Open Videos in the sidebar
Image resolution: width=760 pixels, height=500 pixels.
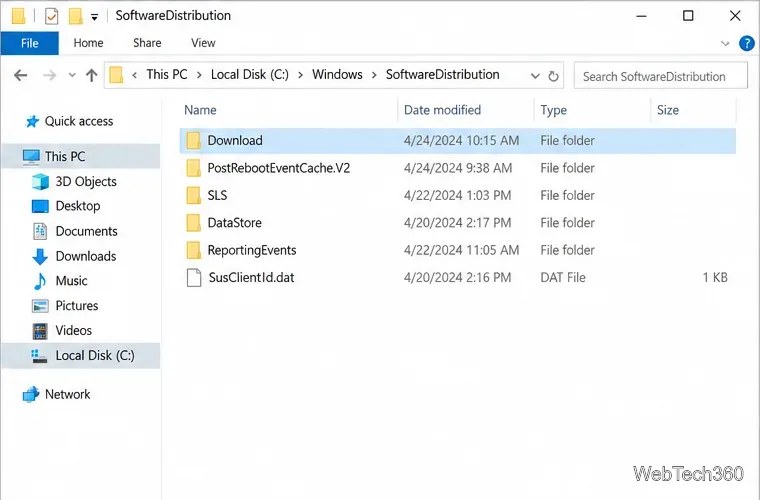pyautogui.click(x=73, y=330)
